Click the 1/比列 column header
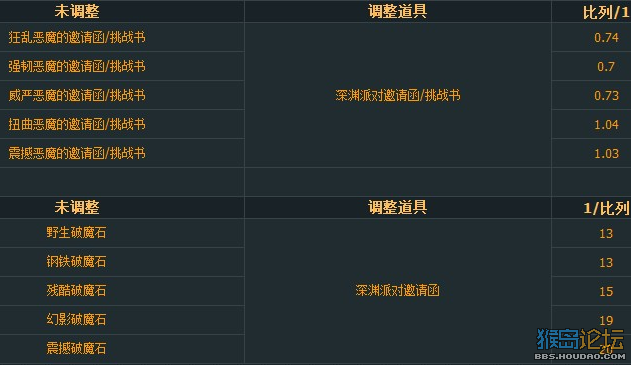The height and width of the screenshot is (365, 631). pos(606,208)
